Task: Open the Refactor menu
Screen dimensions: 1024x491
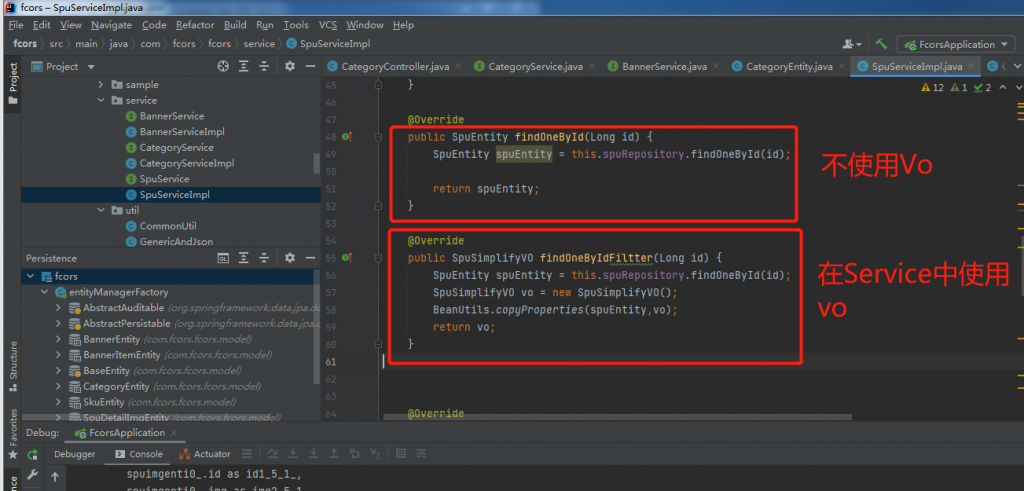Action: [195, 25]
